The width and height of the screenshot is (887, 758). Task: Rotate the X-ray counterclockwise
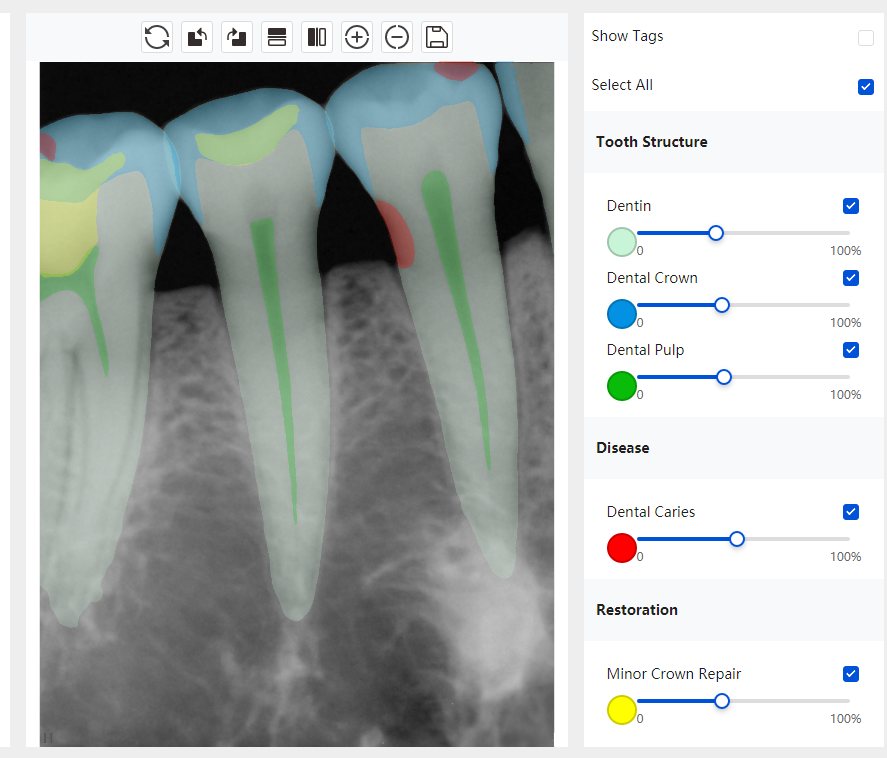point(197,38)
